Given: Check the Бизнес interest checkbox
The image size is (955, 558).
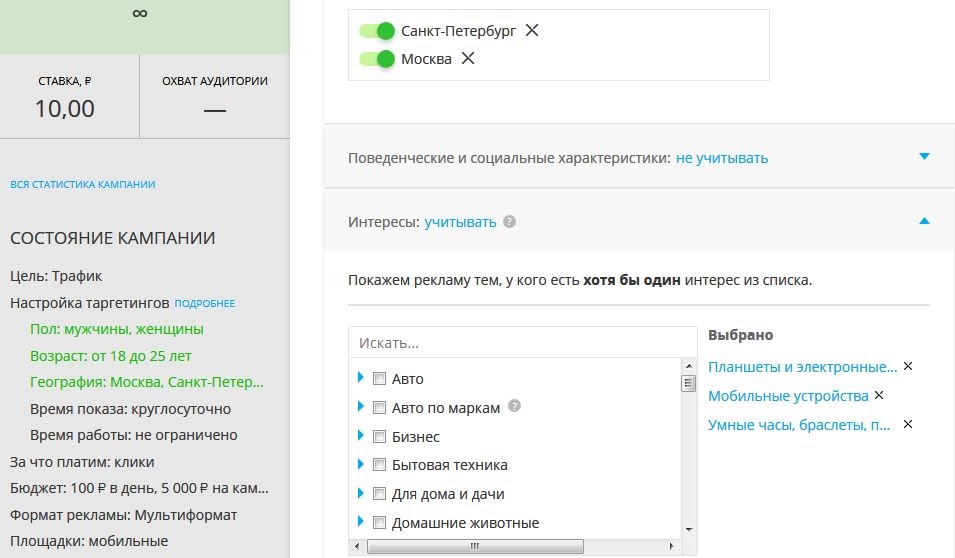Looking at the screenshot, I should (379, 436).
